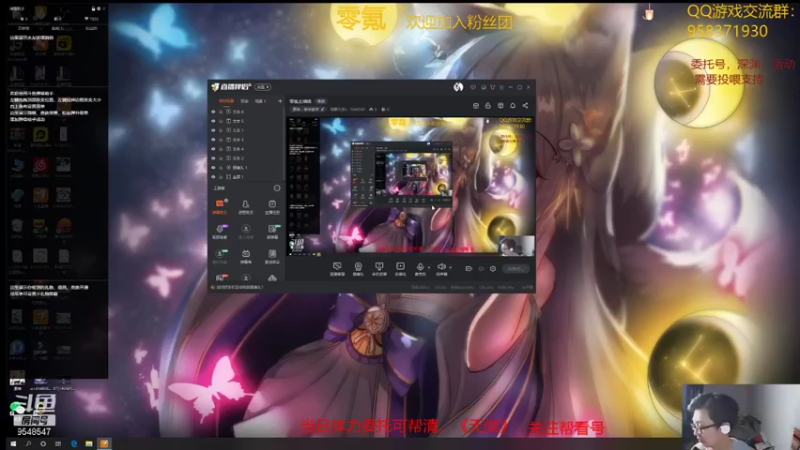Toggle the preview eye icon near start button
The height and width of the screenshot is (450, 800).
481,268
